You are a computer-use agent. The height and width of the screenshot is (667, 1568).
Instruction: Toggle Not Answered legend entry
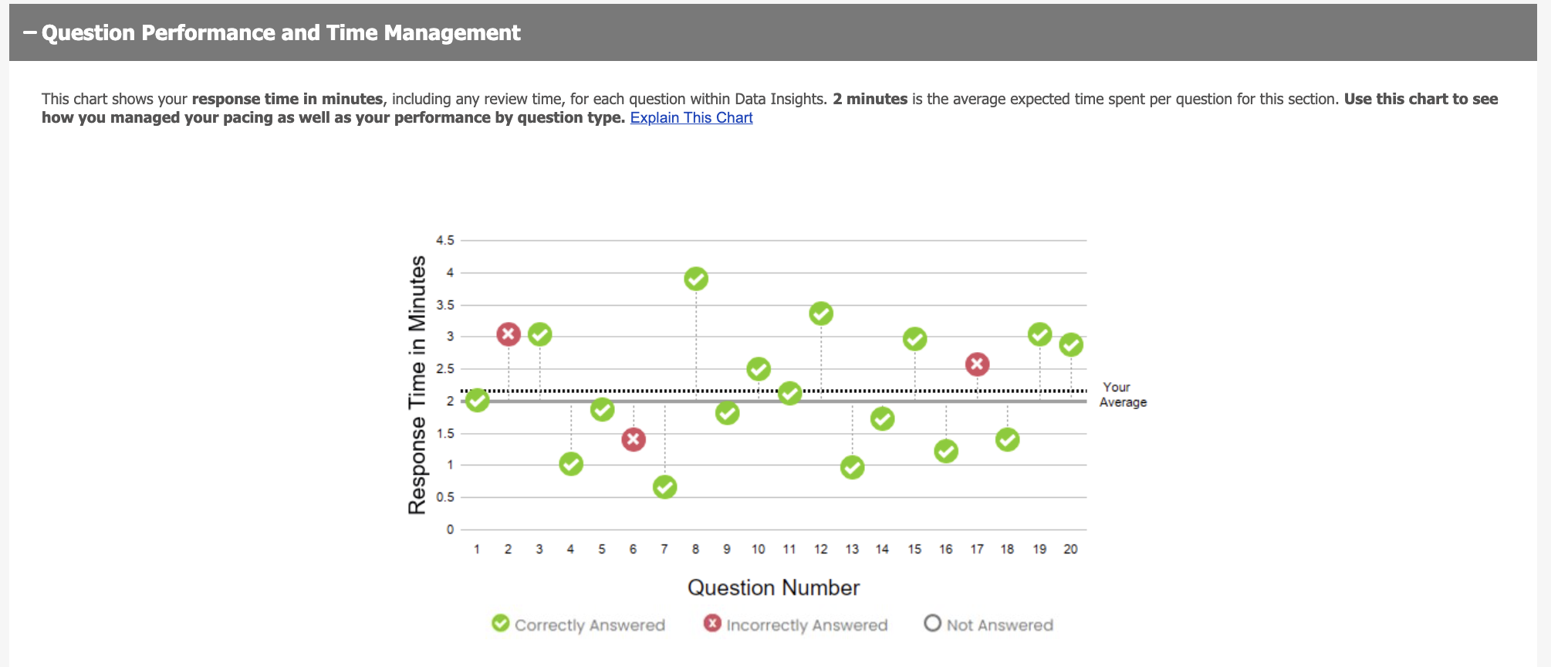tap(988, 625)
